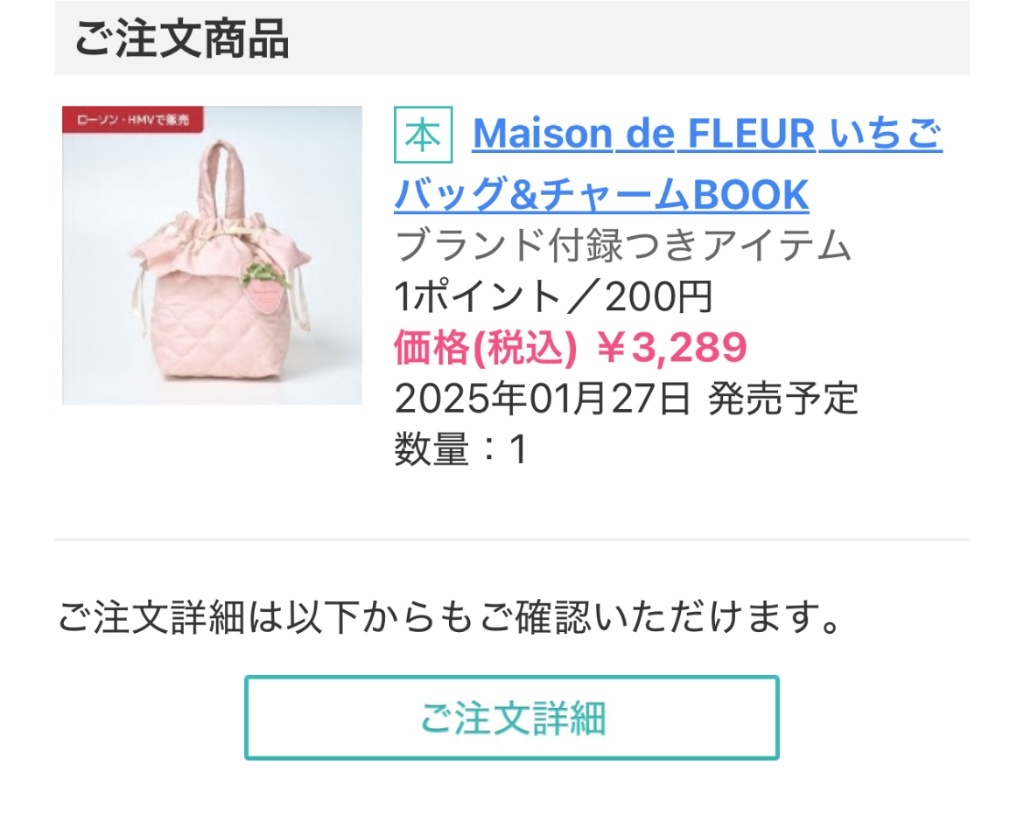Click the 2025年01月27日 release date
1024x820 pixels.
[x=543, y=398]
